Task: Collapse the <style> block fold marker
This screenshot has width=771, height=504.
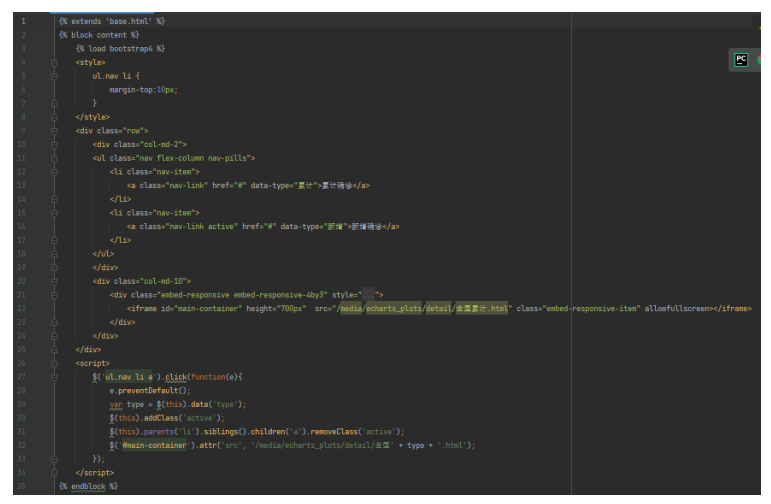Action: 55,63
